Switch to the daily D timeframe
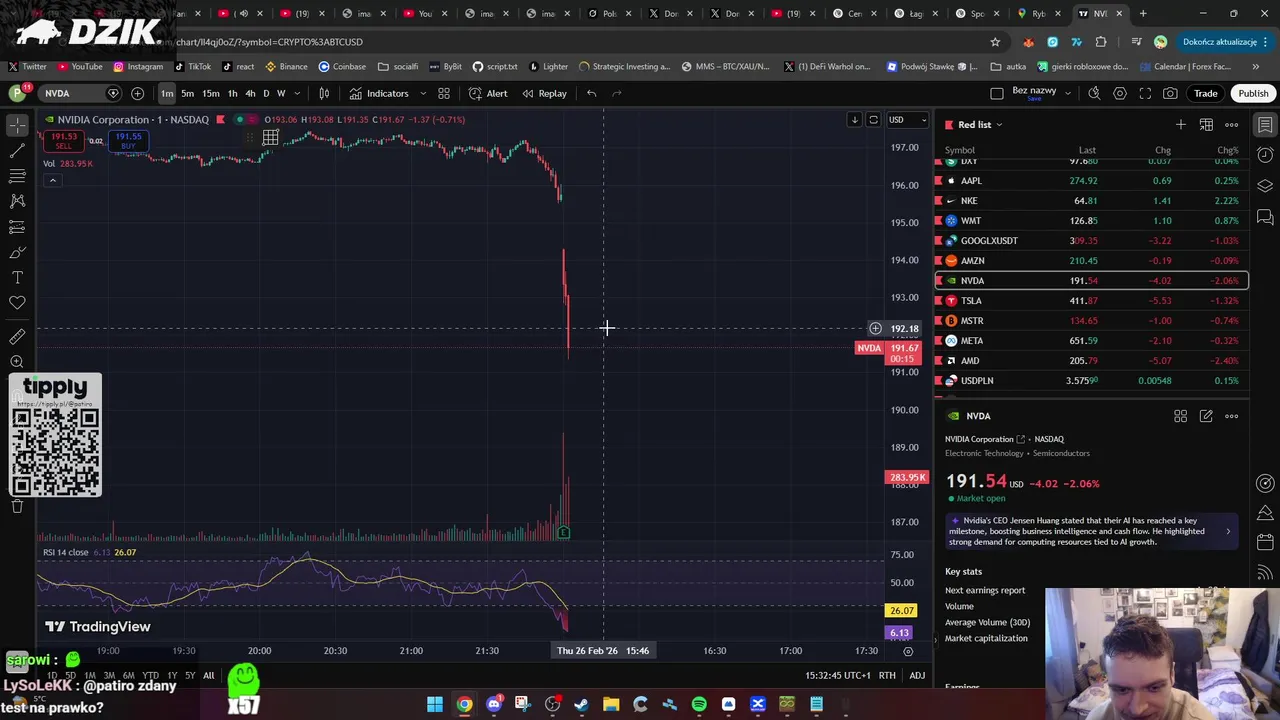Screen dimensions: 1280x720 266,93
